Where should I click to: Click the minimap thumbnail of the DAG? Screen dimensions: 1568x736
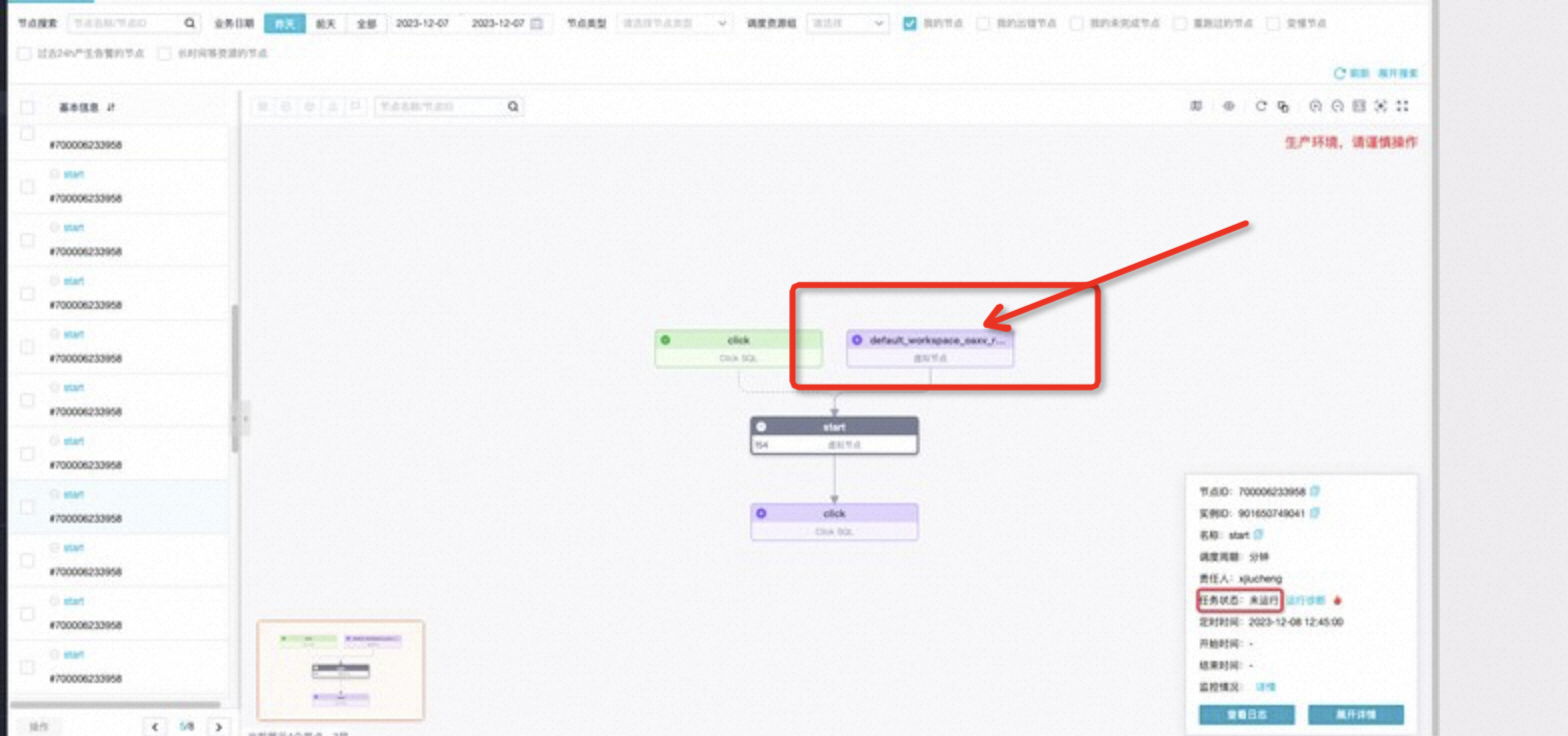[x=341, y=670]
